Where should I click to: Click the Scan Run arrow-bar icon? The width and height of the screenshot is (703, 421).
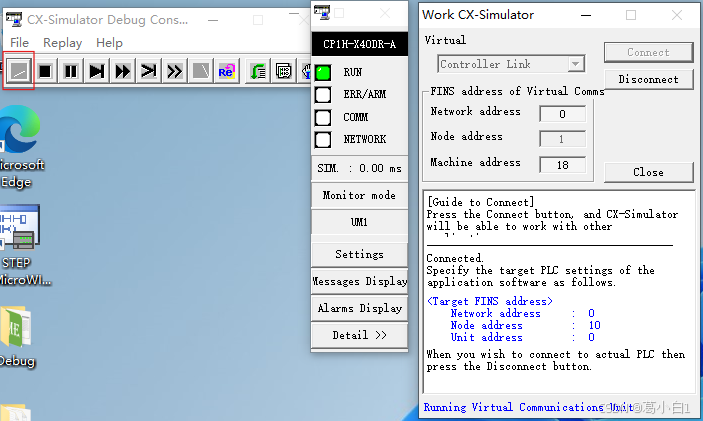click(148, 71)
